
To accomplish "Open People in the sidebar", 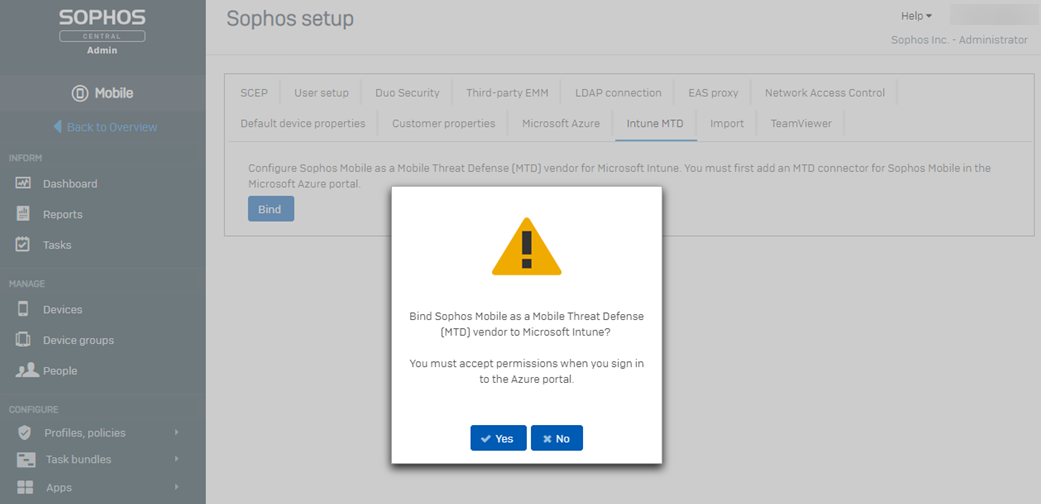I will click(60, 371).
